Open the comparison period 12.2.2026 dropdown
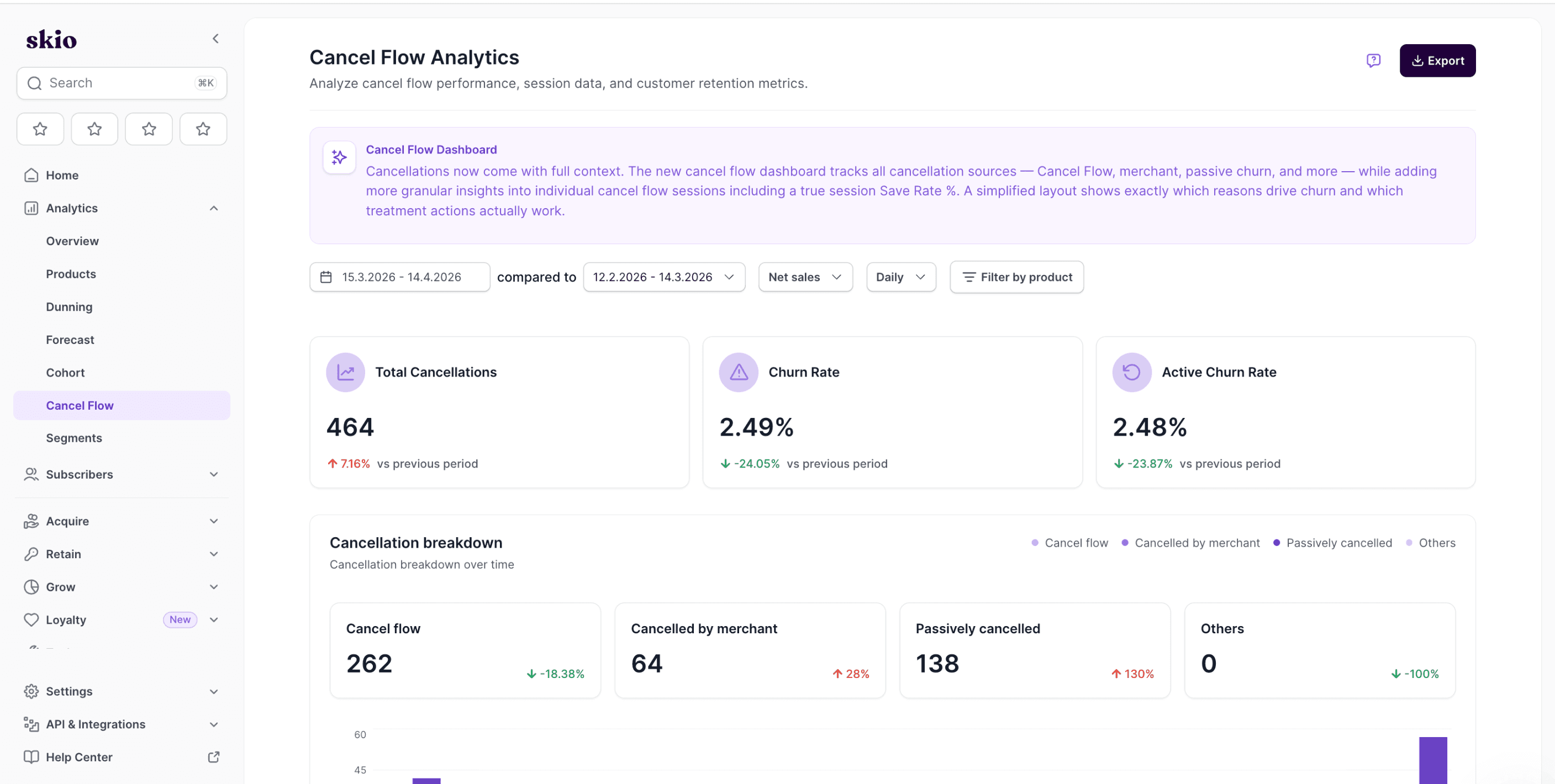1555x784 pixels. (663, 277)
